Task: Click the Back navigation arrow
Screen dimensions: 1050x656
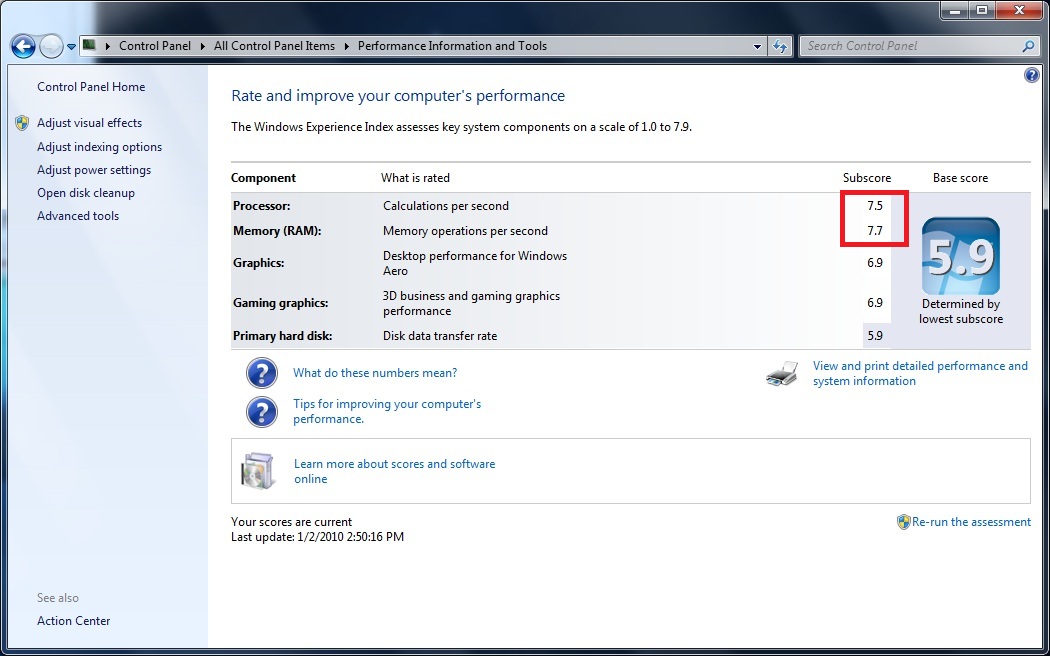Action: pos(23,46)
